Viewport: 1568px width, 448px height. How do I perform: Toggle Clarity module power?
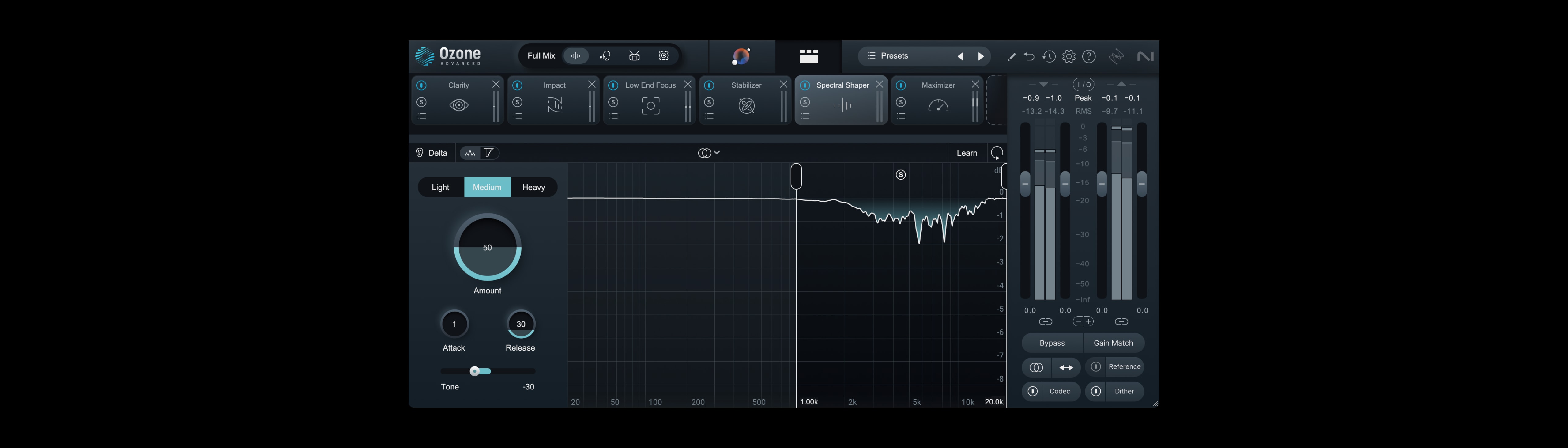pos(422,85)
